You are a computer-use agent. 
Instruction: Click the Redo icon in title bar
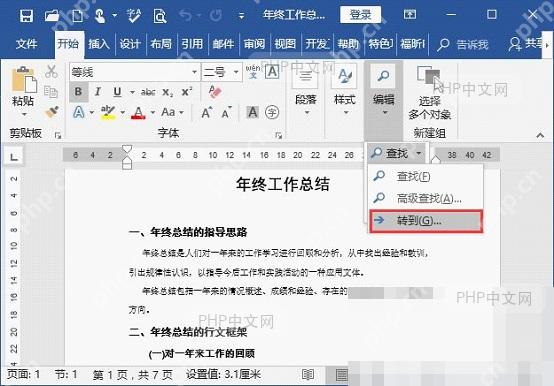(216, 15)
